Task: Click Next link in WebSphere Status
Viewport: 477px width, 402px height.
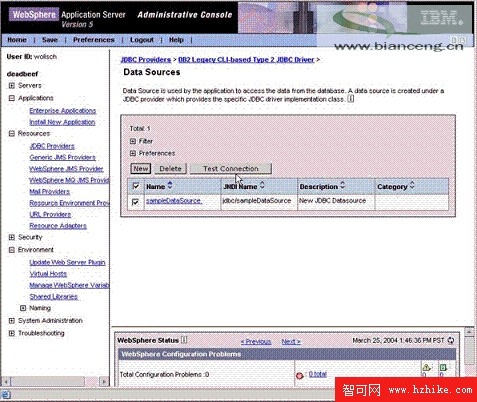Action: [291, 342]
